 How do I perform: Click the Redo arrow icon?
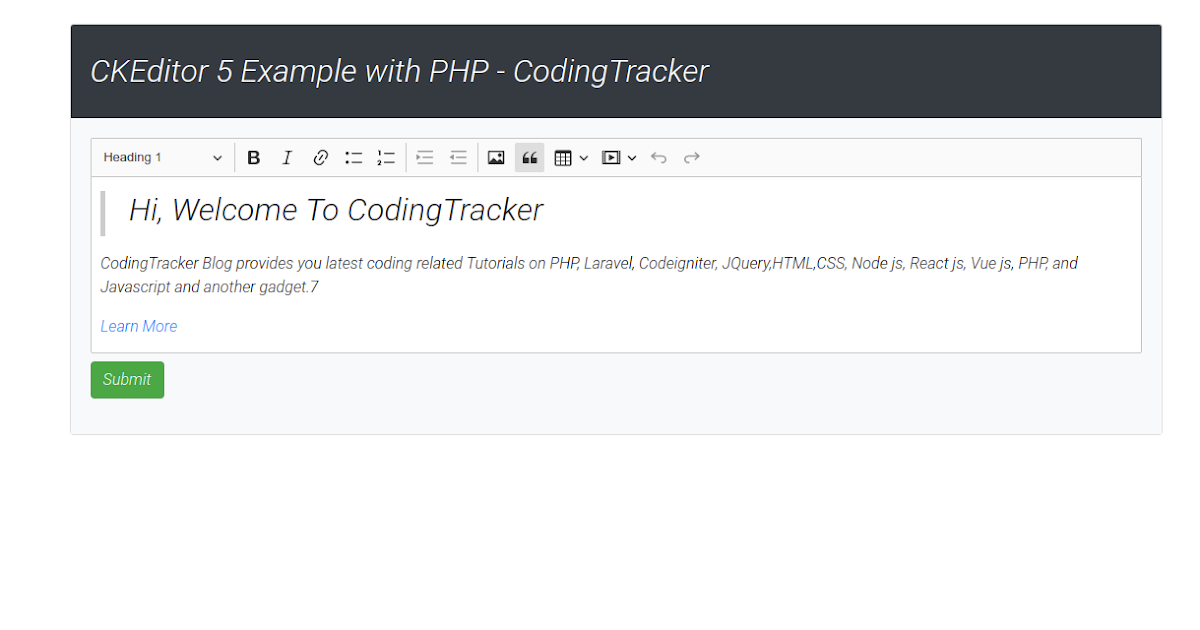tap(691, 157)
